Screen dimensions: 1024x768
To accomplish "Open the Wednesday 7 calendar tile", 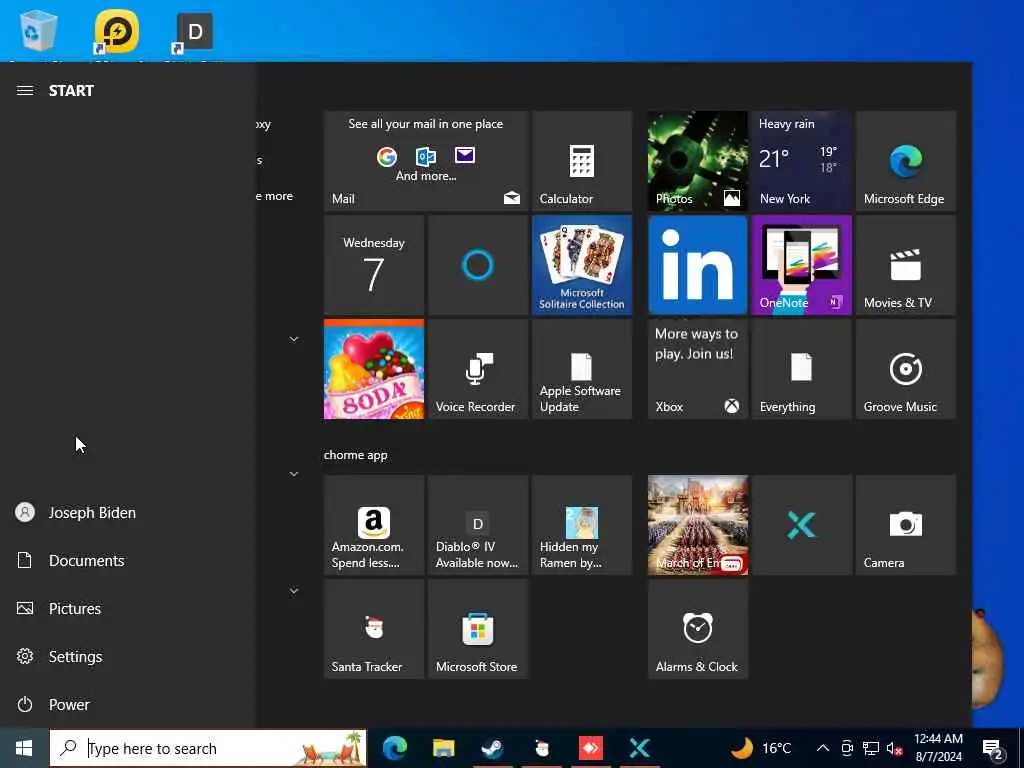I will click(374, 265).
